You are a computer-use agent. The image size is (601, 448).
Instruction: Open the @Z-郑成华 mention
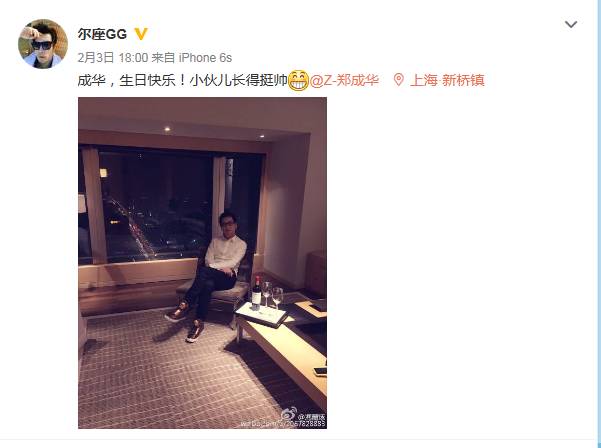pyautogui.click(x=344, y=80)
